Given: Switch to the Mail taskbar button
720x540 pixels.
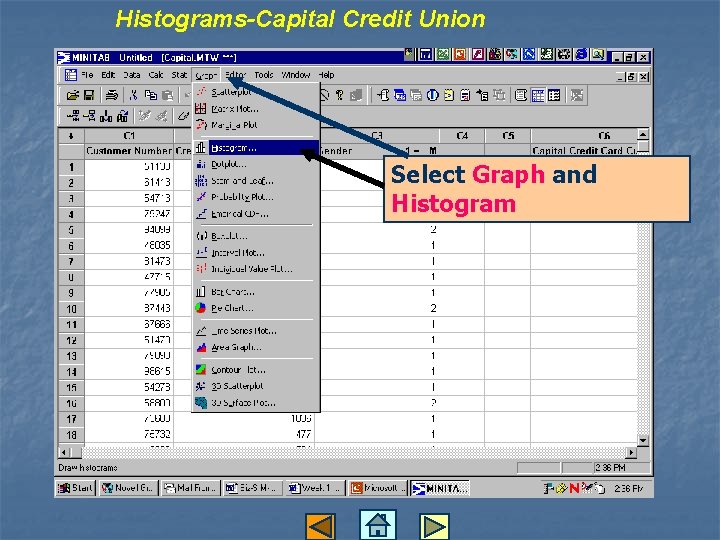Looking at the screenshot, I should 190,488.
